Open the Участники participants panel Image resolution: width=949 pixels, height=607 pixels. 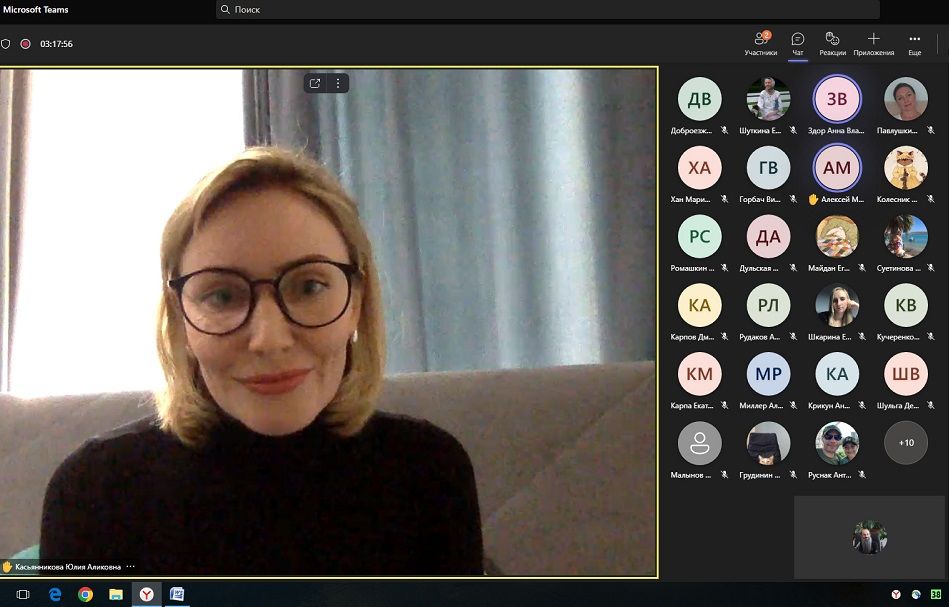pos(760,42)
